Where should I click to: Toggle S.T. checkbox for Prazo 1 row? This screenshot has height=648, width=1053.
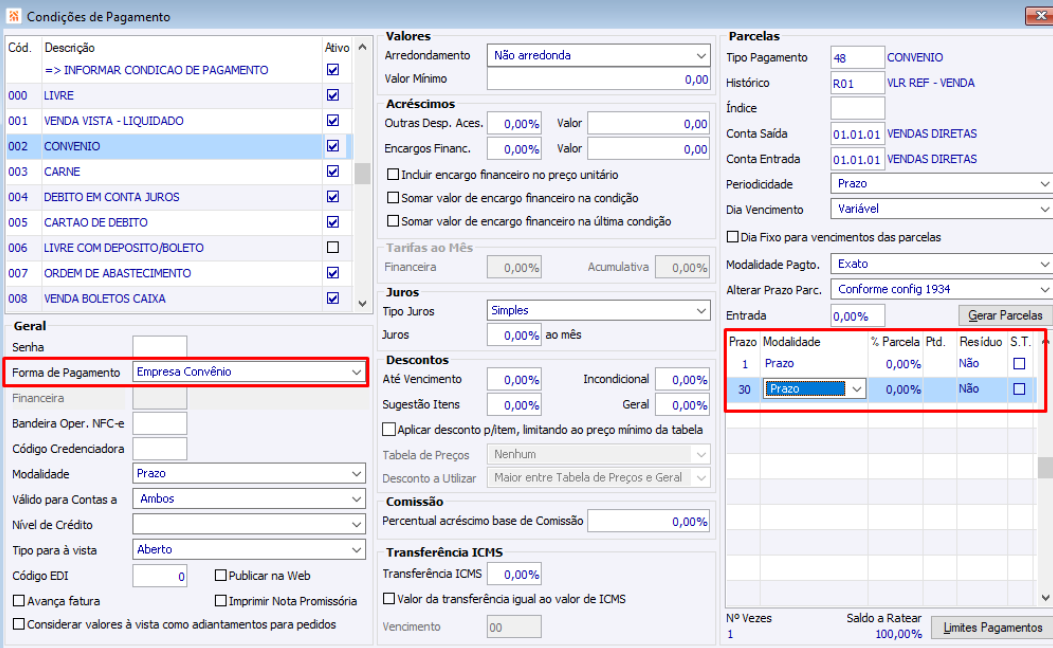[1019, 364]
